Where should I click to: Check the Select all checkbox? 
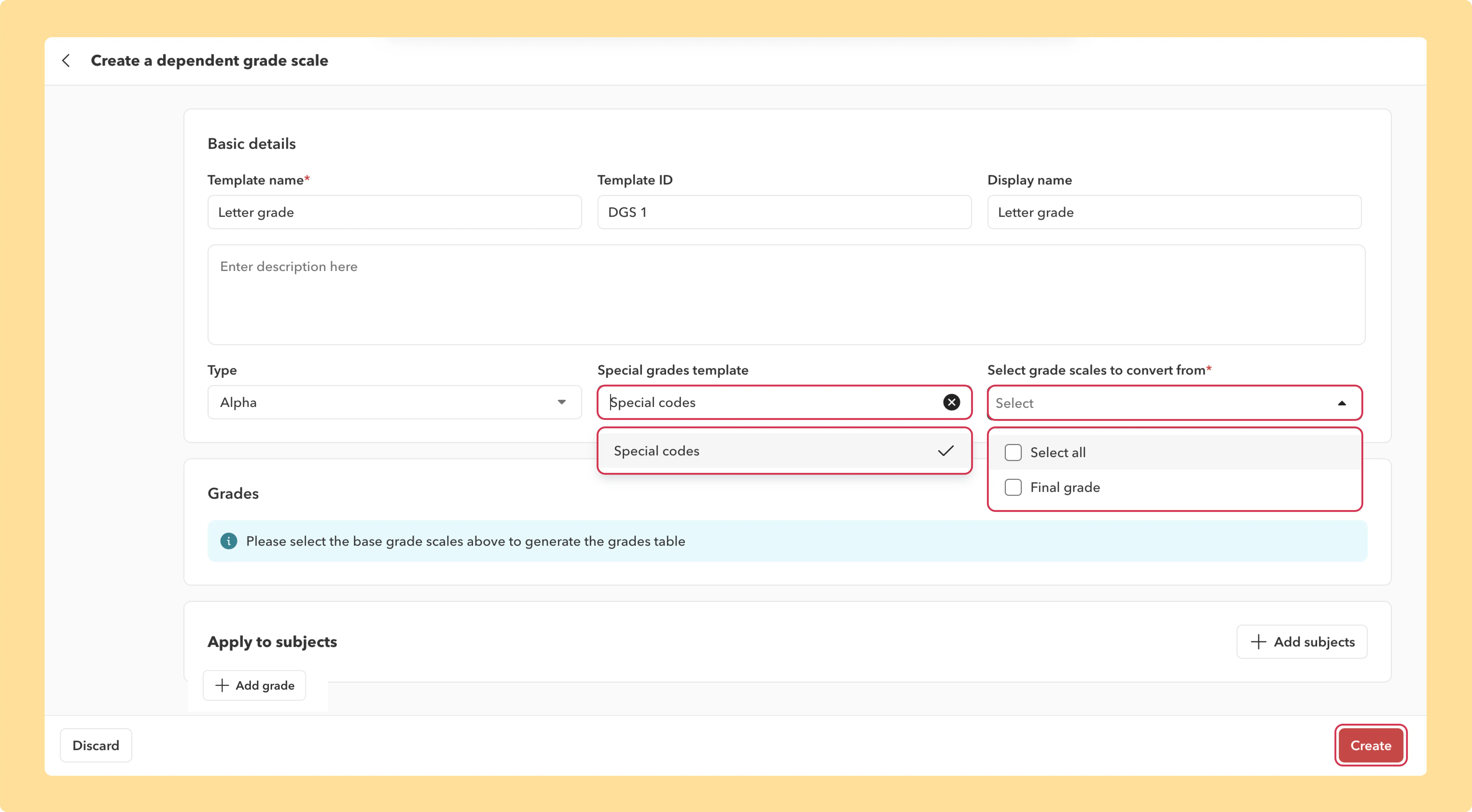(x=1013, y=453)
